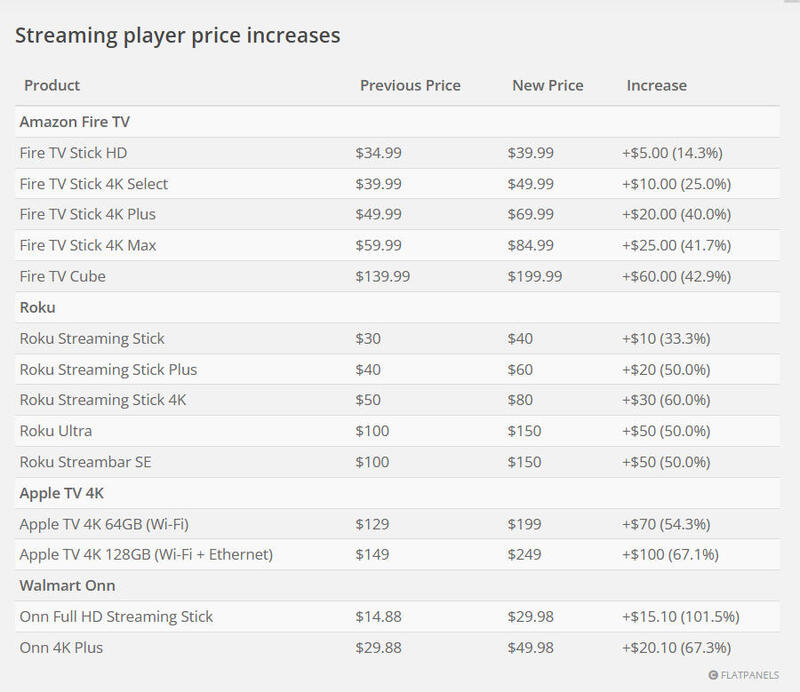Click the +$15.10 (101.5%) increase value
This screenshot has width=800, height=692.
[x=681, y=617]
